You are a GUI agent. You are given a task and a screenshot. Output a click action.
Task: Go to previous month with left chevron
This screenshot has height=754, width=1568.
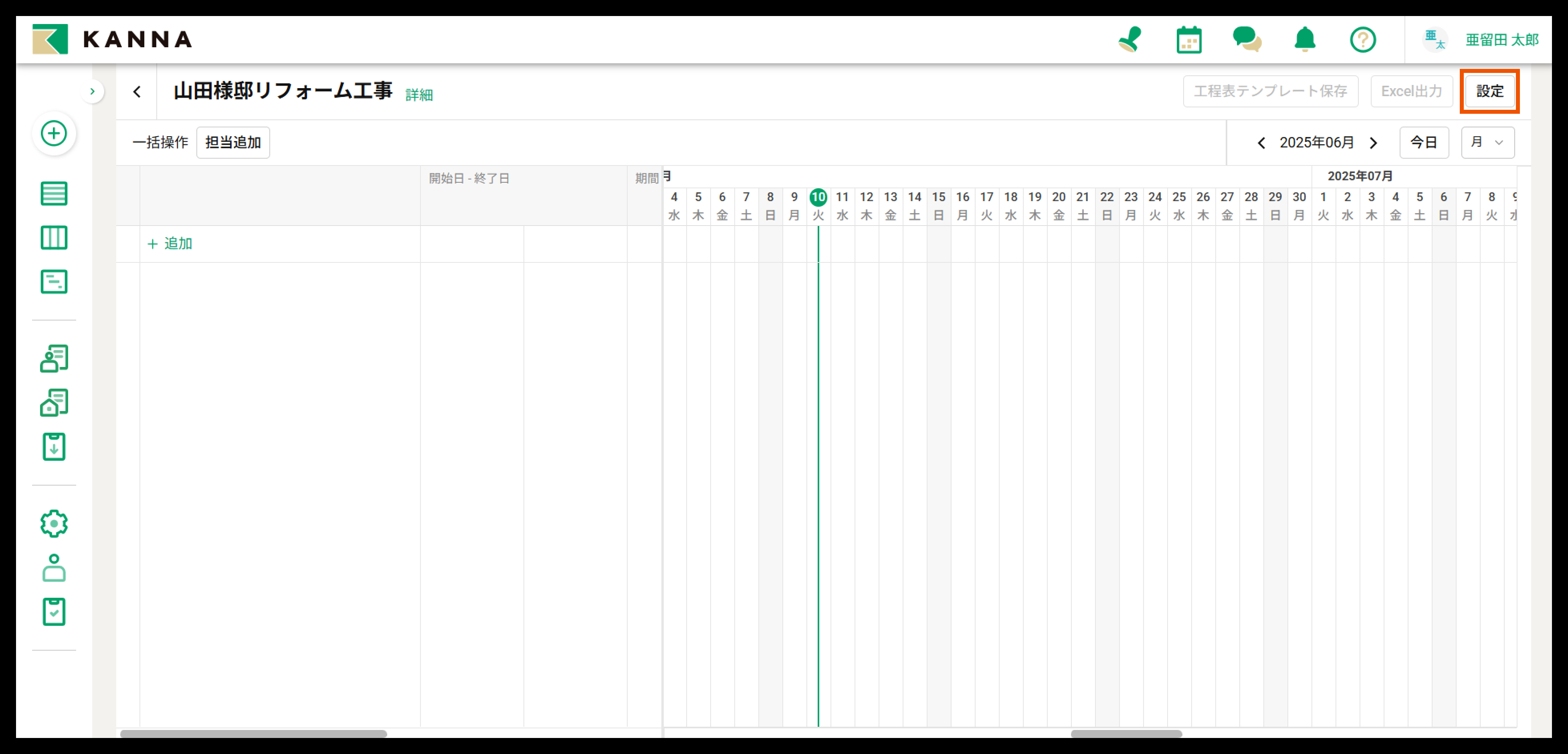(x=1261, y=143)
